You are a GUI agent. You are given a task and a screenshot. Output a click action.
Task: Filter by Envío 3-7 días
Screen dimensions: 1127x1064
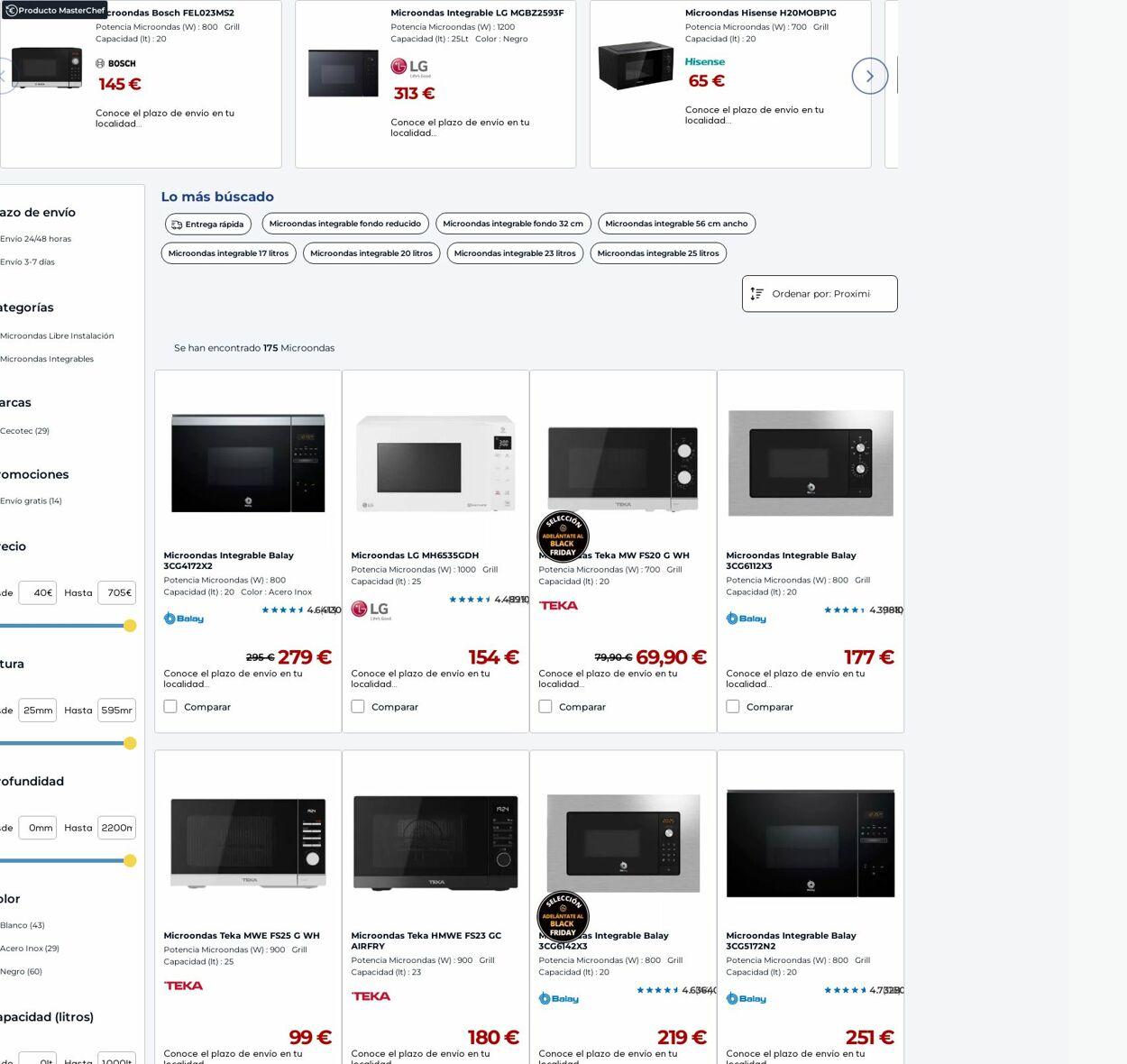pos(27,262)
